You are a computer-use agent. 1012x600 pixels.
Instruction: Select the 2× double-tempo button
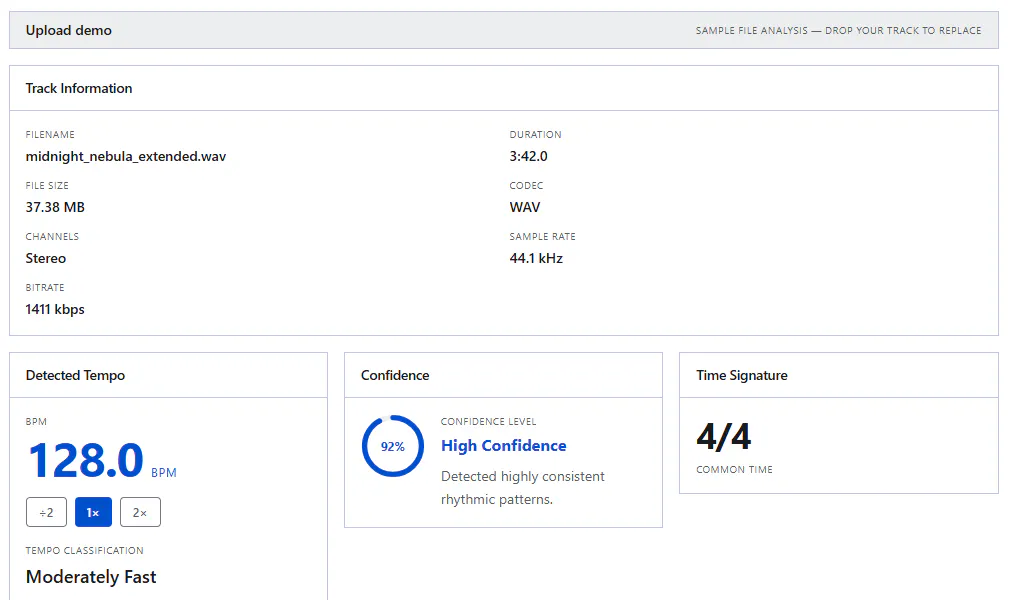140,512
